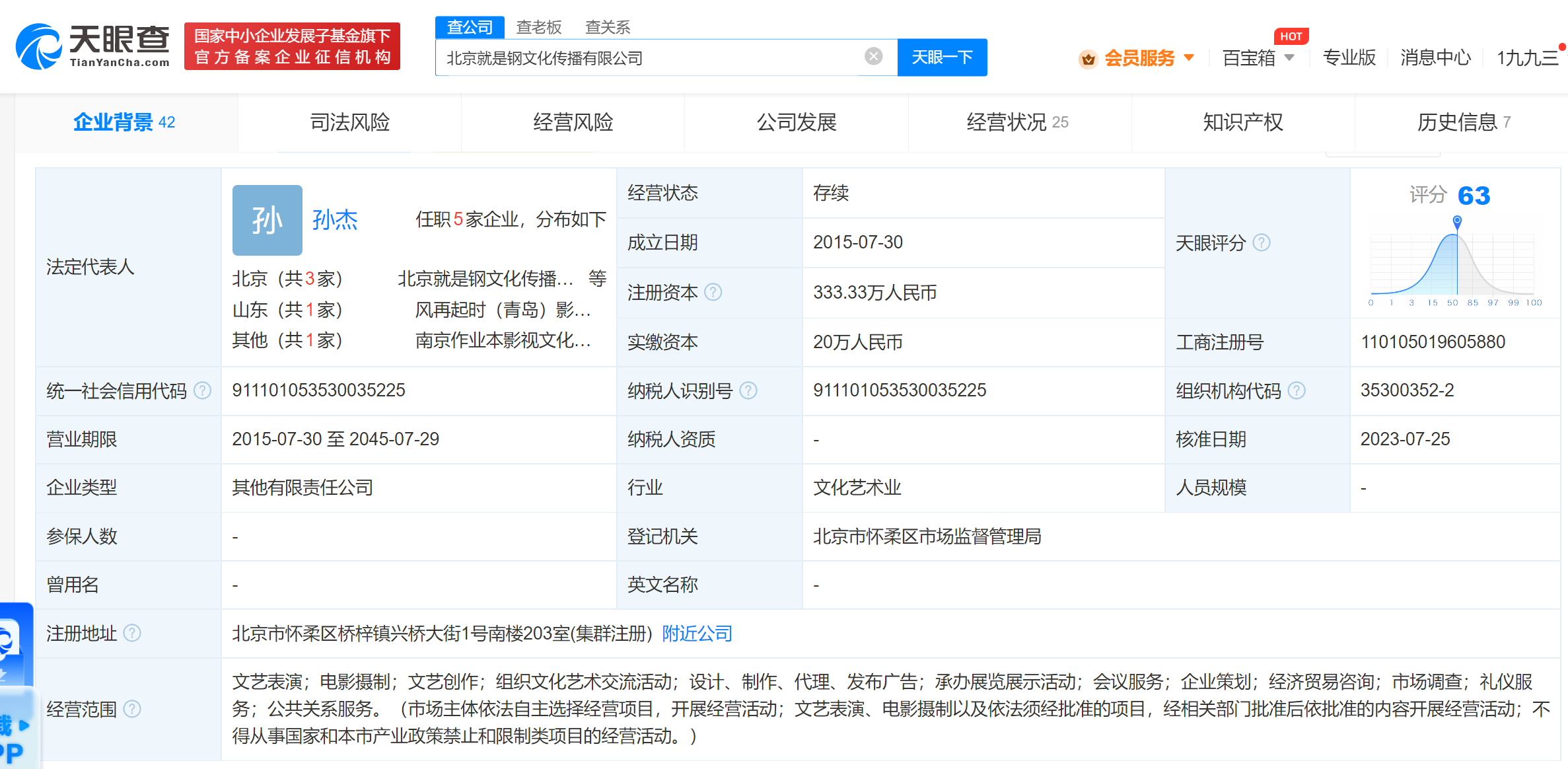Click the score value 63

(x=1474, y=196)
